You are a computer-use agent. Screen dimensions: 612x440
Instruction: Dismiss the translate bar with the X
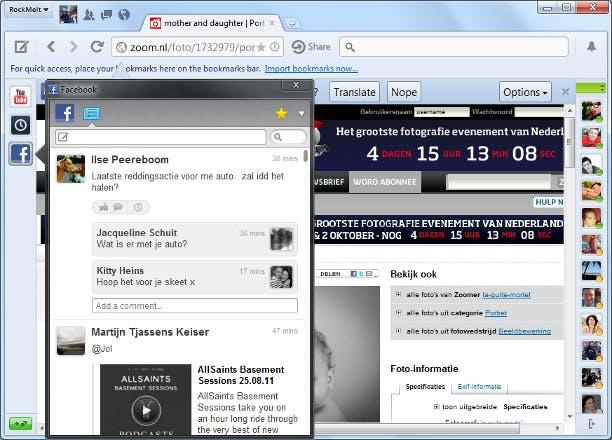565,92
